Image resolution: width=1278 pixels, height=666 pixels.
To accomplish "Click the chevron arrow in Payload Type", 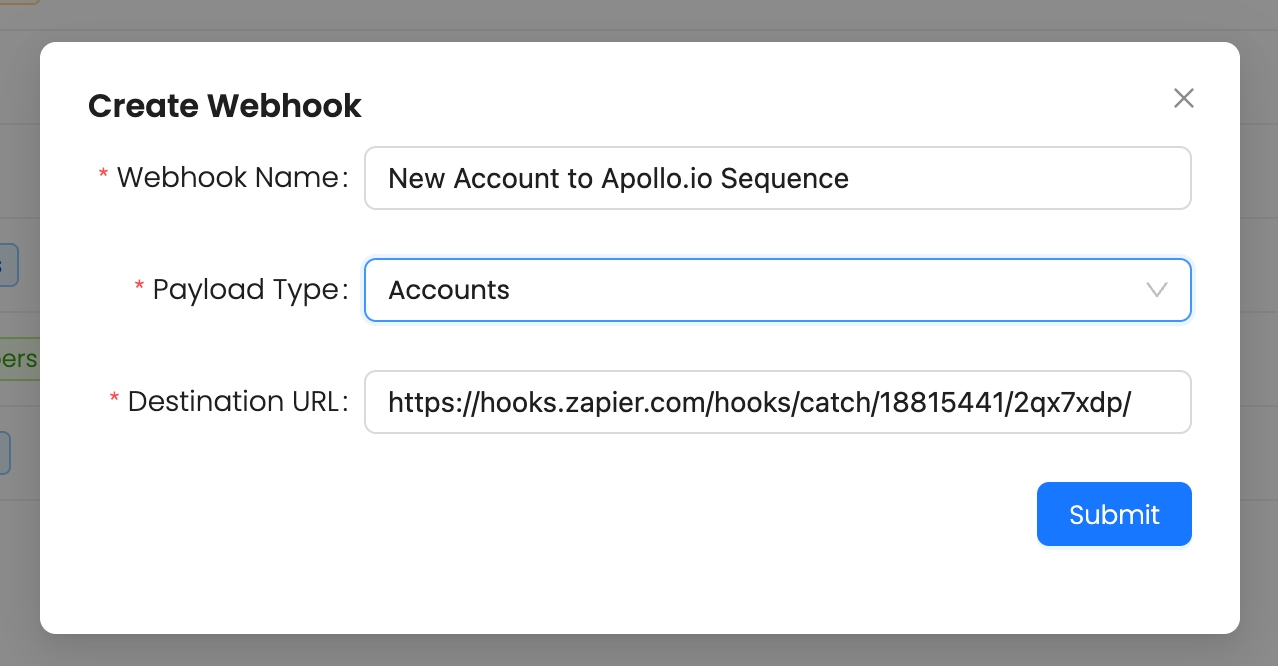I will pyautogui.click(x=1157, y=290).
